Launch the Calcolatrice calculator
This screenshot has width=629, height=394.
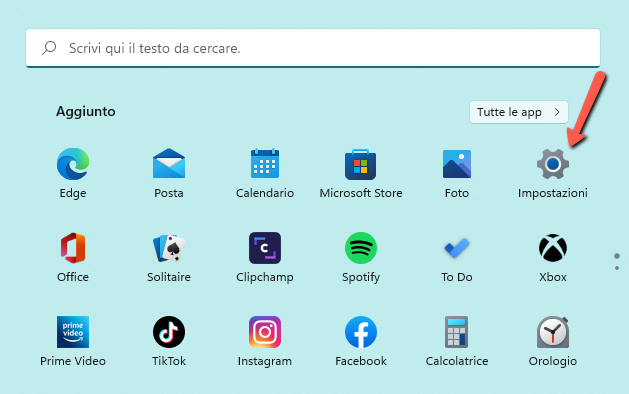pos(457,332)
